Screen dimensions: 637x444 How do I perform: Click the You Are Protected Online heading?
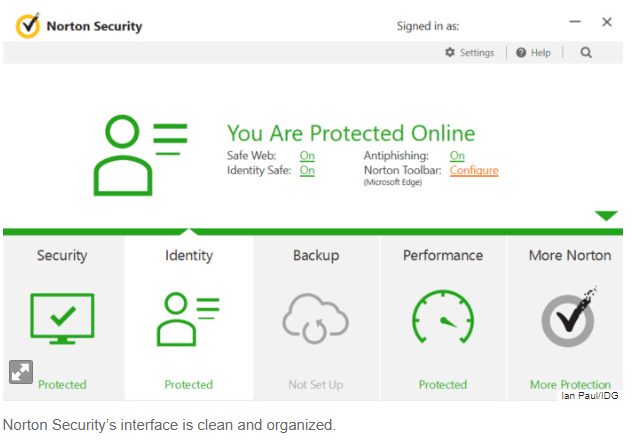point(351,134)
